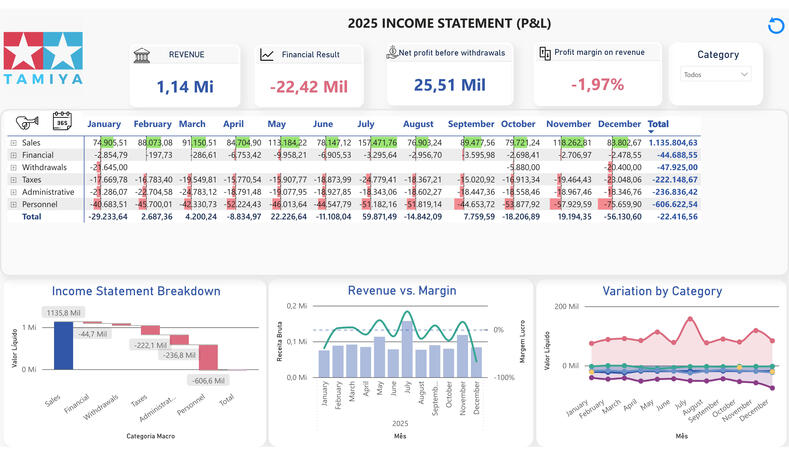This screenshot has width=789, height=450.
Task: Click the line chart icon beside Financial Result
Action: coord(267,55)
